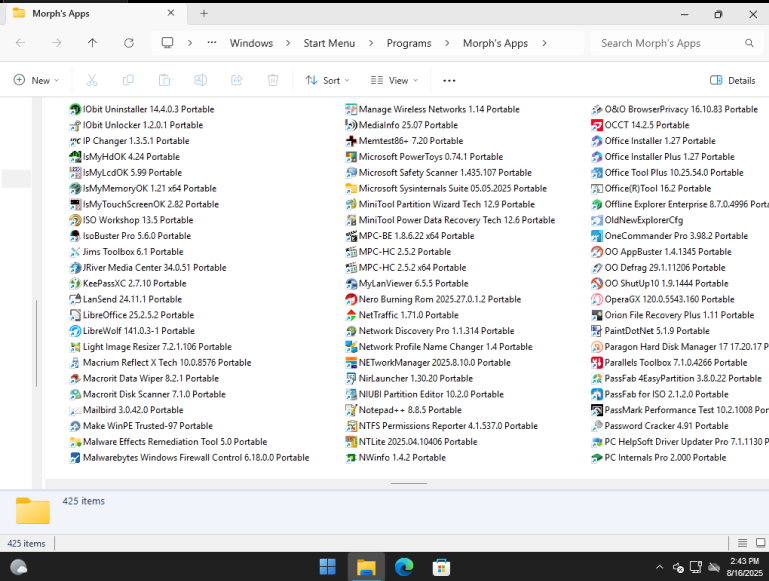The width and height of the screenshot is (769, 581).
Task: Click the Copy icon in toolbar
Action: tap(128, 80)
